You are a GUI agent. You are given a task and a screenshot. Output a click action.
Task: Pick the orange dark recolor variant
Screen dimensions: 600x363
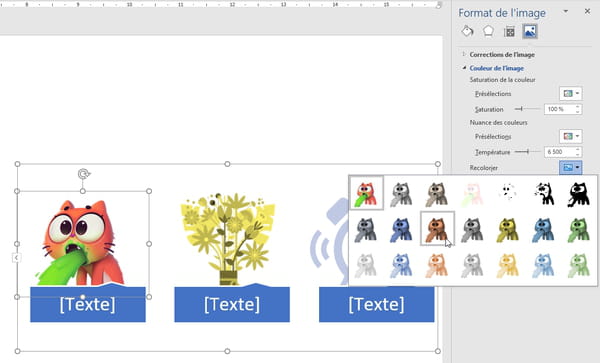(437, 229)
